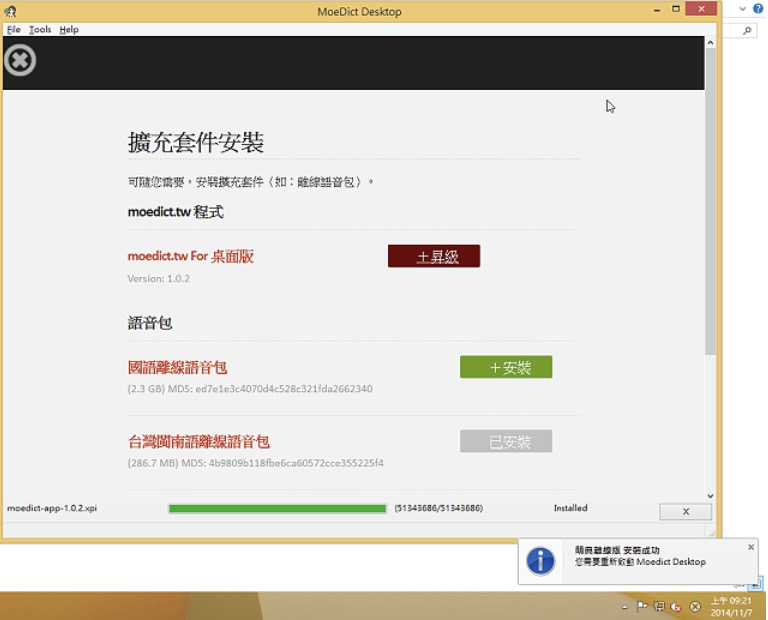Open the taskbar clock showing 09:21
This screenshot has height=620, width=768.
[x=731, y=607]
